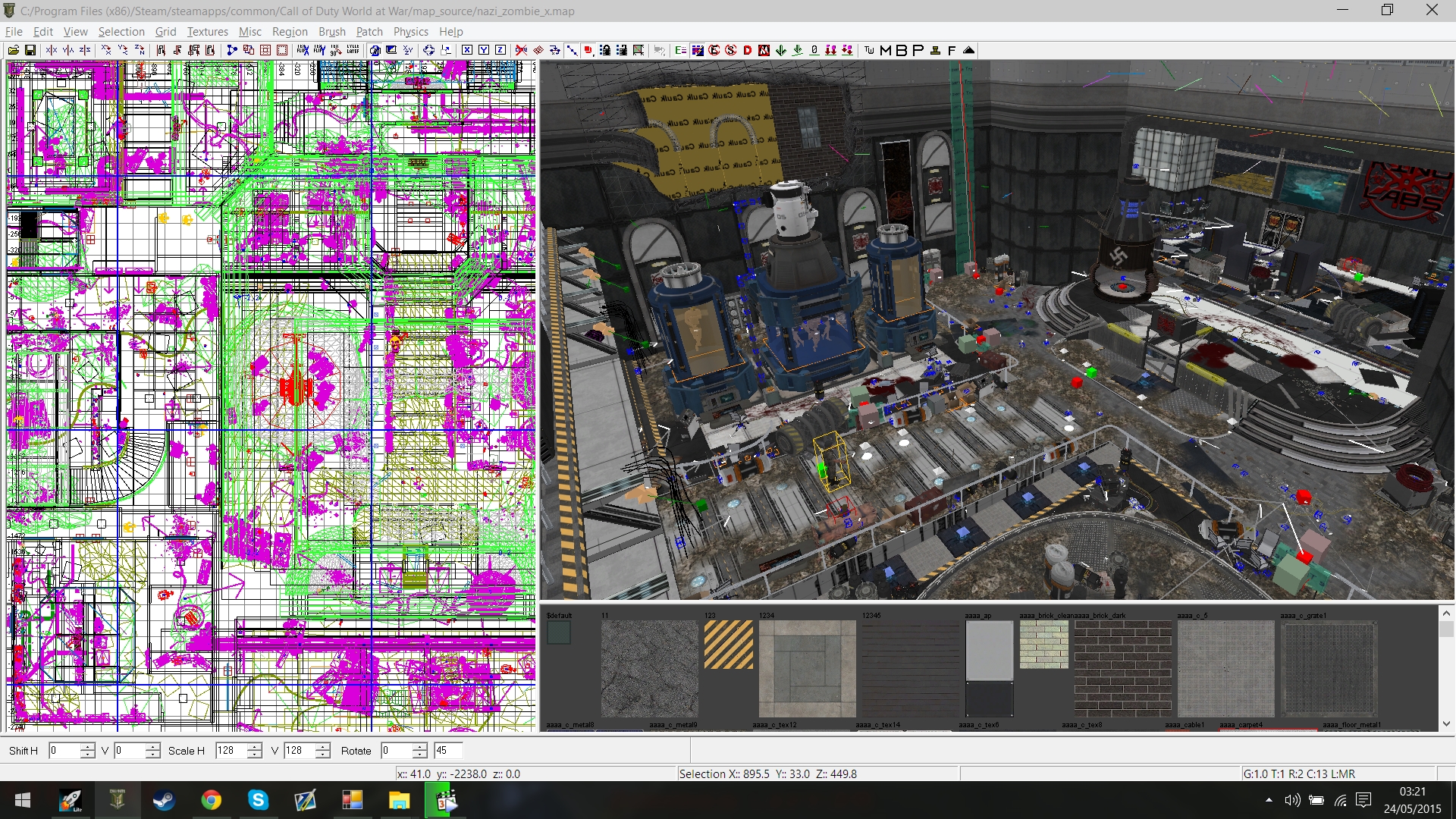1456x819 pixels.
Task: Rotate selection around Z axis
Action: pos(140,50)
